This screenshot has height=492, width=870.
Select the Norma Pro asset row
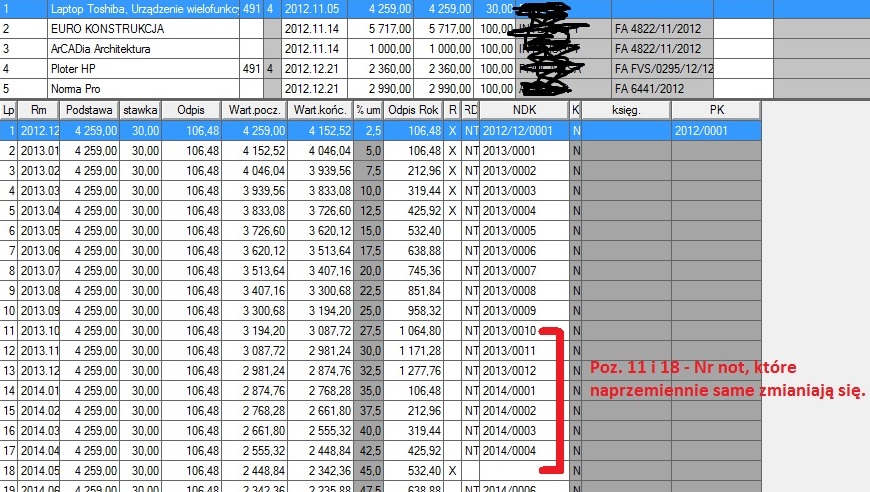140,88
